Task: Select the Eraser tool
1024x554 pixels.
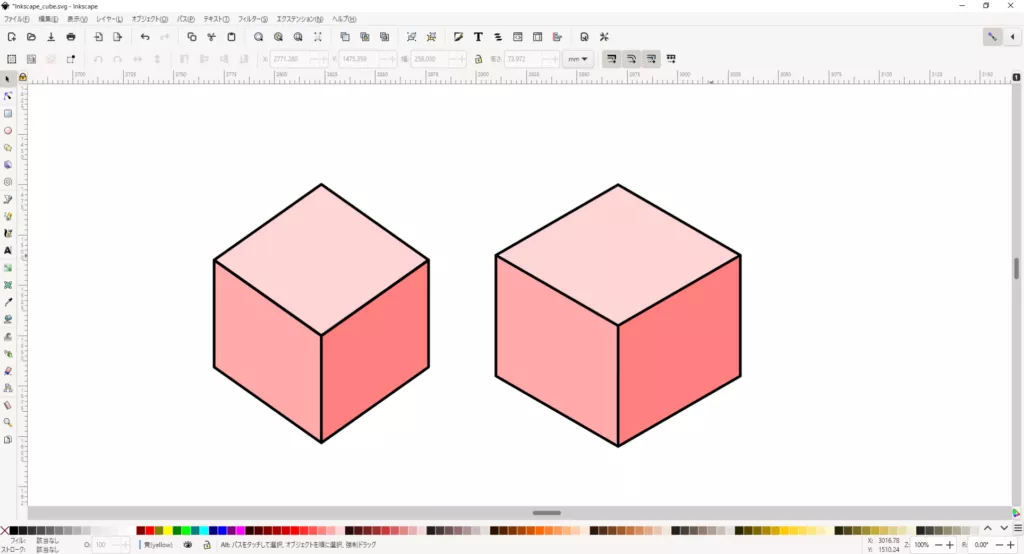Action: coord(8,370)
